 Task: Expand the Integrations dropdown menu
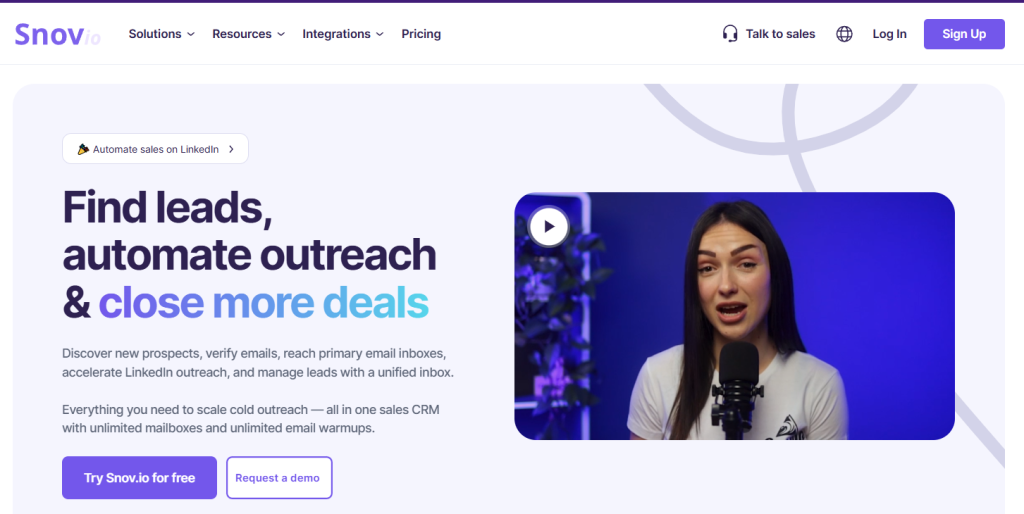tap(343, 34)
